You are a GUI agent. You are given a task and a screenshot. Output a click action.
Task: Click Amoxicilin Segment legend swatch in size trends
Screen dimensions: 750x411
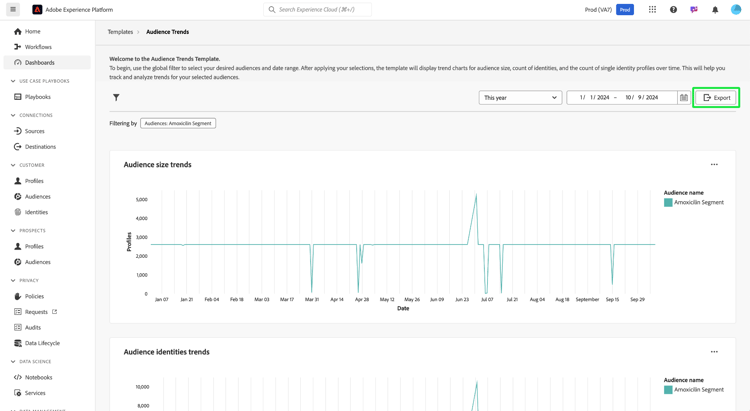coord(668,202)
